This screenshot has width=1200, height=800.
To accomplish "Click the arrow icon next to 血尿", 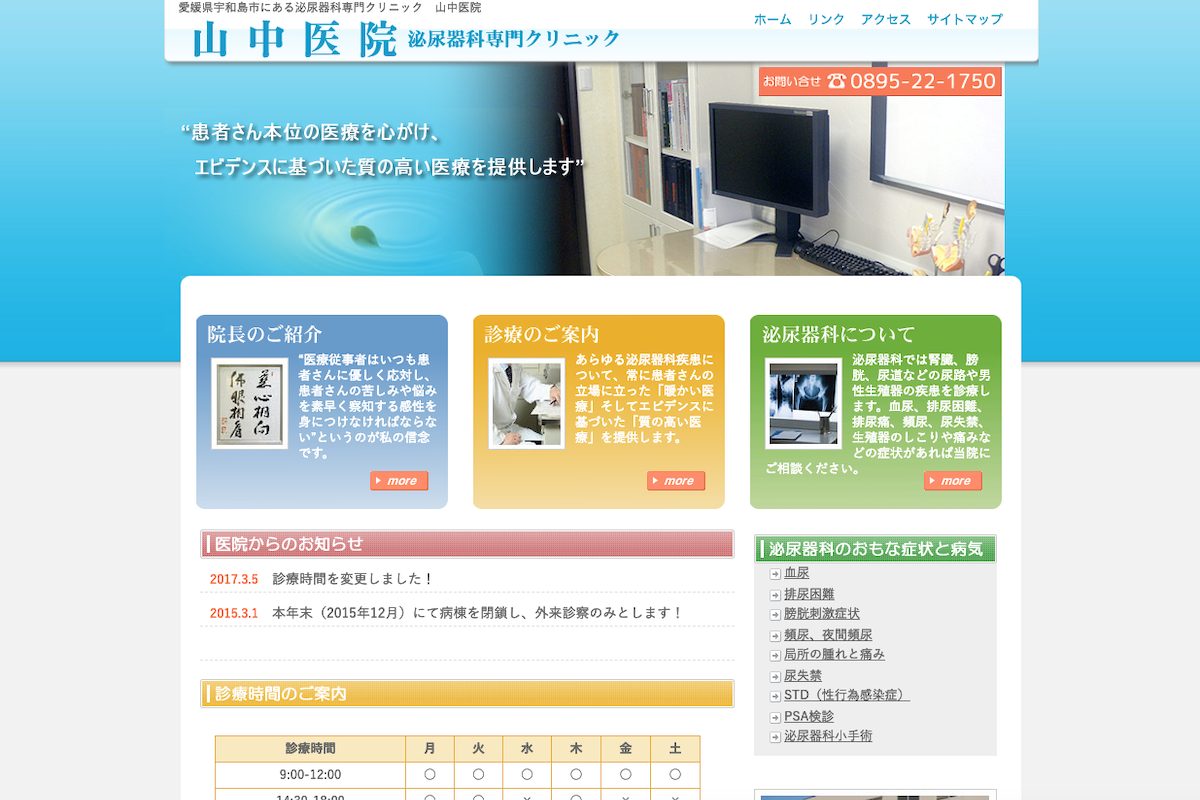I will [774, 572].
